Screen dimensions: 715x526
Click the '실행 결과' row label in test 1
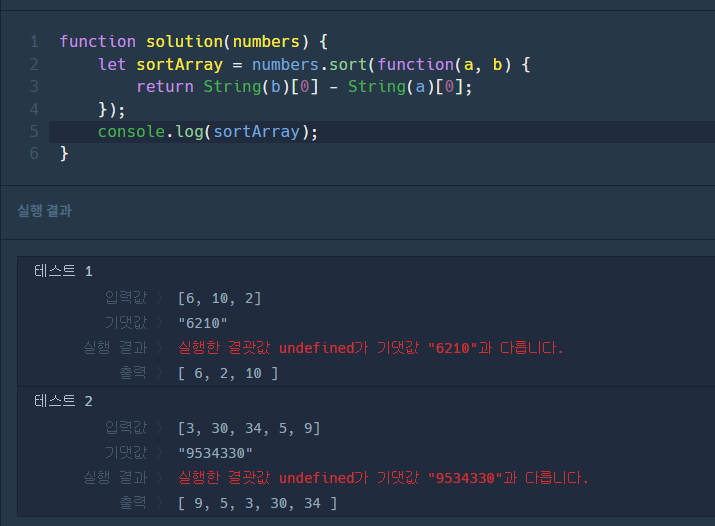pos(115,348)
